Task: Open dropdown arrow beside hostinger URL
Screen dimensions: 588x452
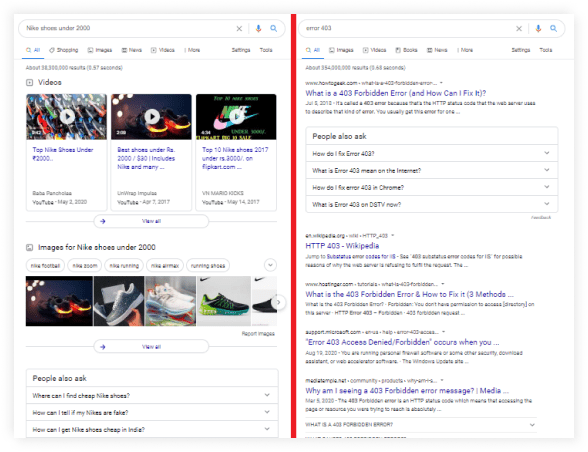Action: pyautogui.click(x=442, y=284)
